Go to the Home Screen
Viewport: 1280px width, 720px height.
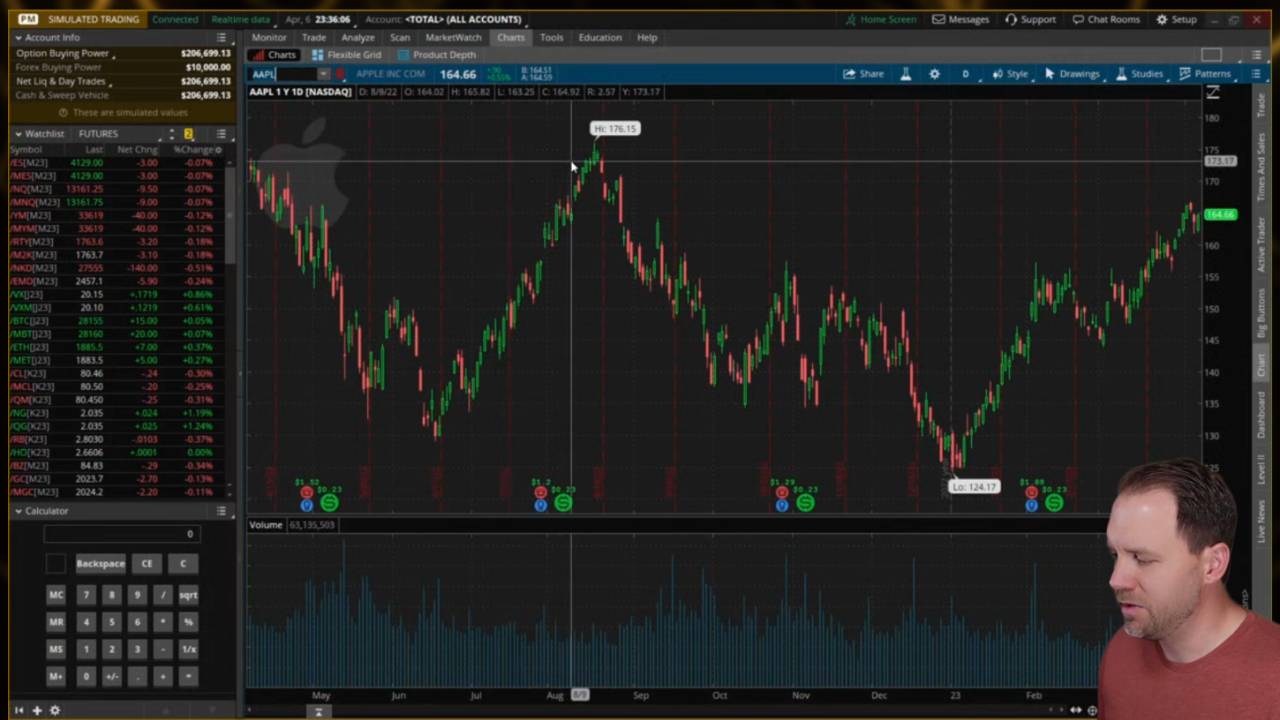coord(880,19)
